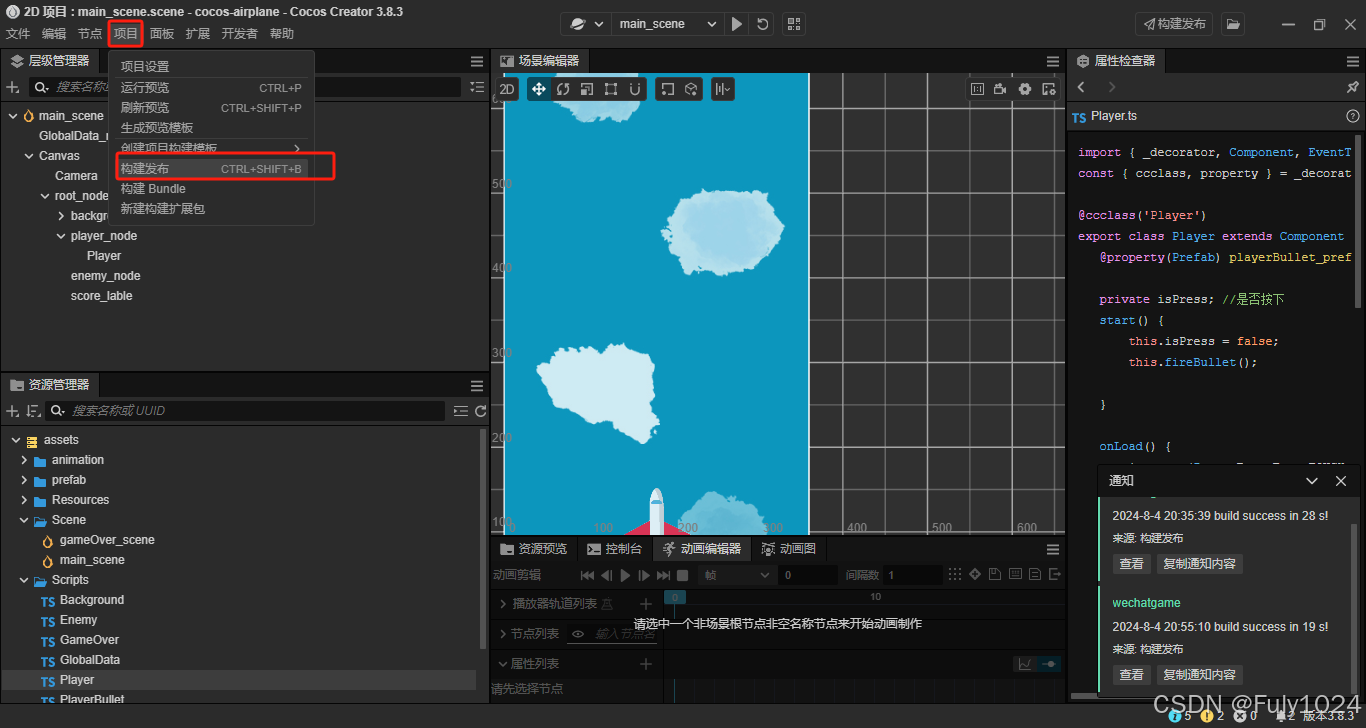Expand the animation folder in assets
Screen dimensions: 1366x728
click(25, 460)
